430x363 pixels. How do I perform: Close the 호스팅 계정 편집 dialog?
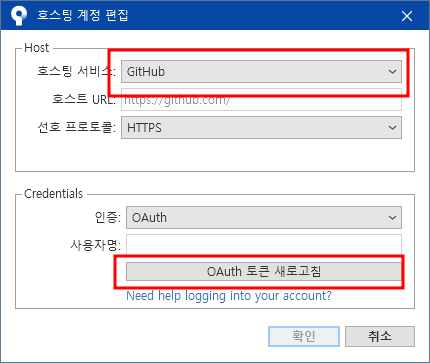pos(407,16)
